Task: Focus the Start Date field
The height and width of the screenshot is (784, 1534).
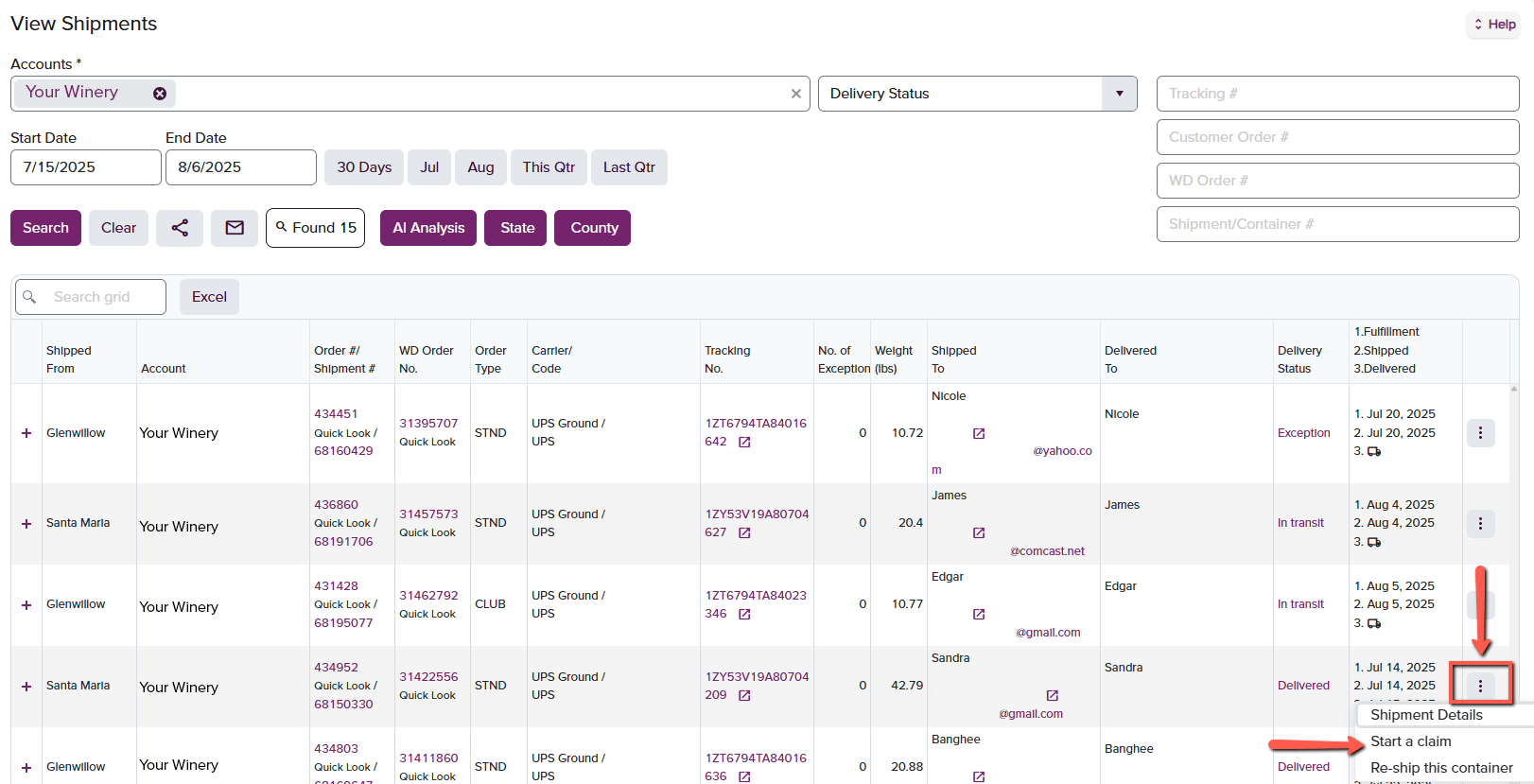Action: click(86, 167)
